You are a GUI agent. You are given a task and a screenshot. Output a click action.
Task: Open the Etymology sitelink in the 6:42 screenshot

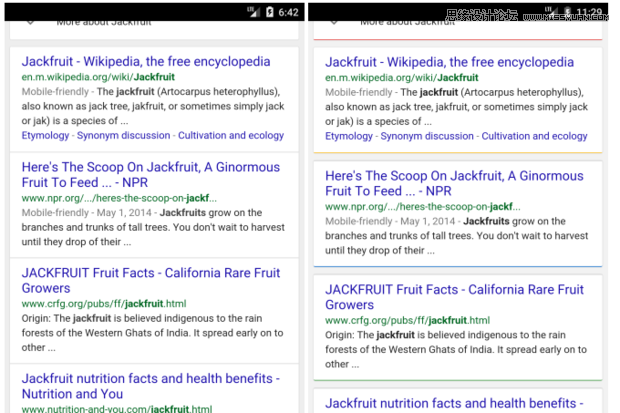[x=45, y=135]
